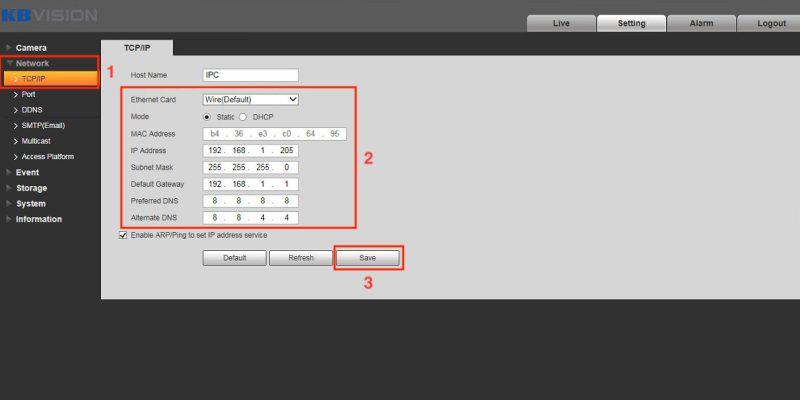Click the KBVISION logo
800x400 pixels.
49,15
